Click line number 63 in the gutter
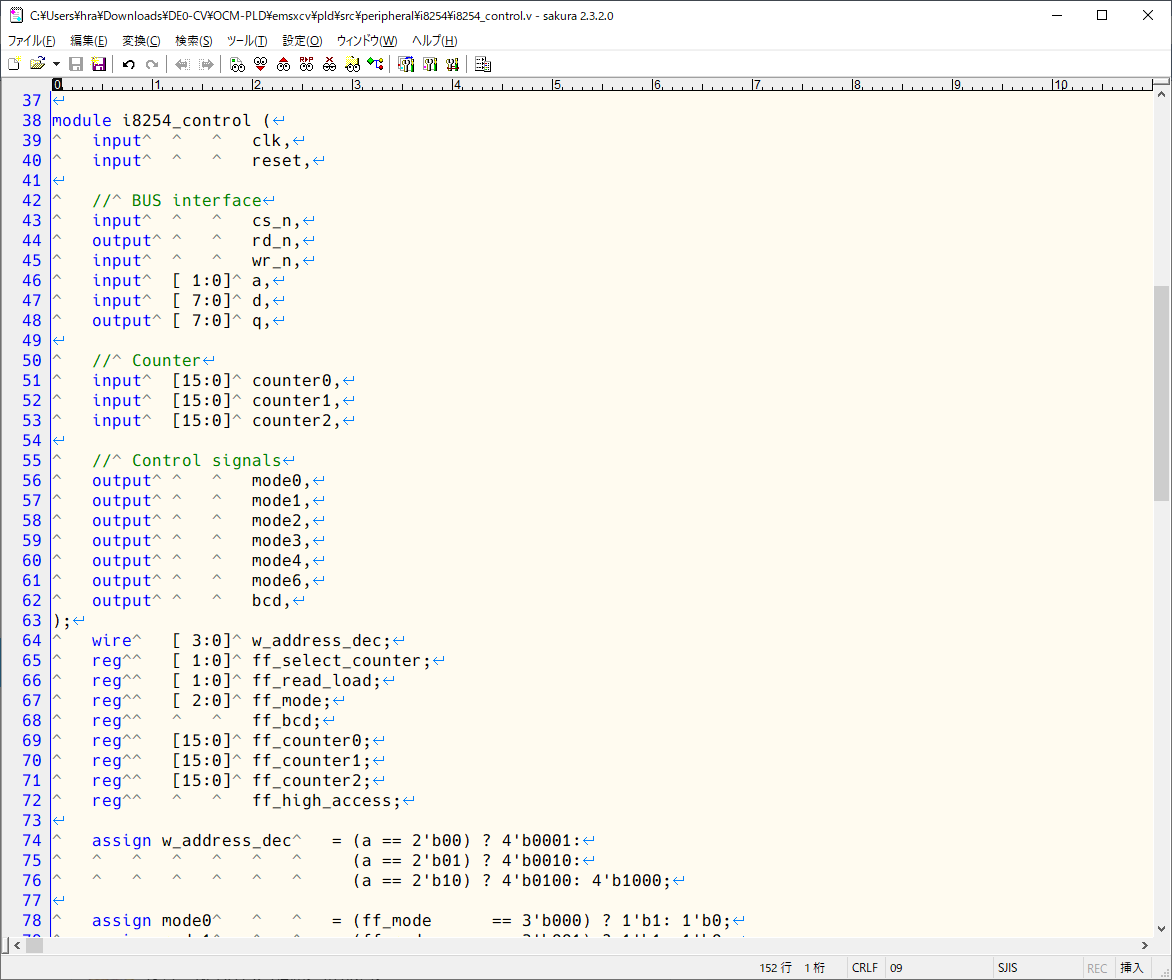Image resolution: width=1172 pixels, height=980 pixels. (31, 620)
